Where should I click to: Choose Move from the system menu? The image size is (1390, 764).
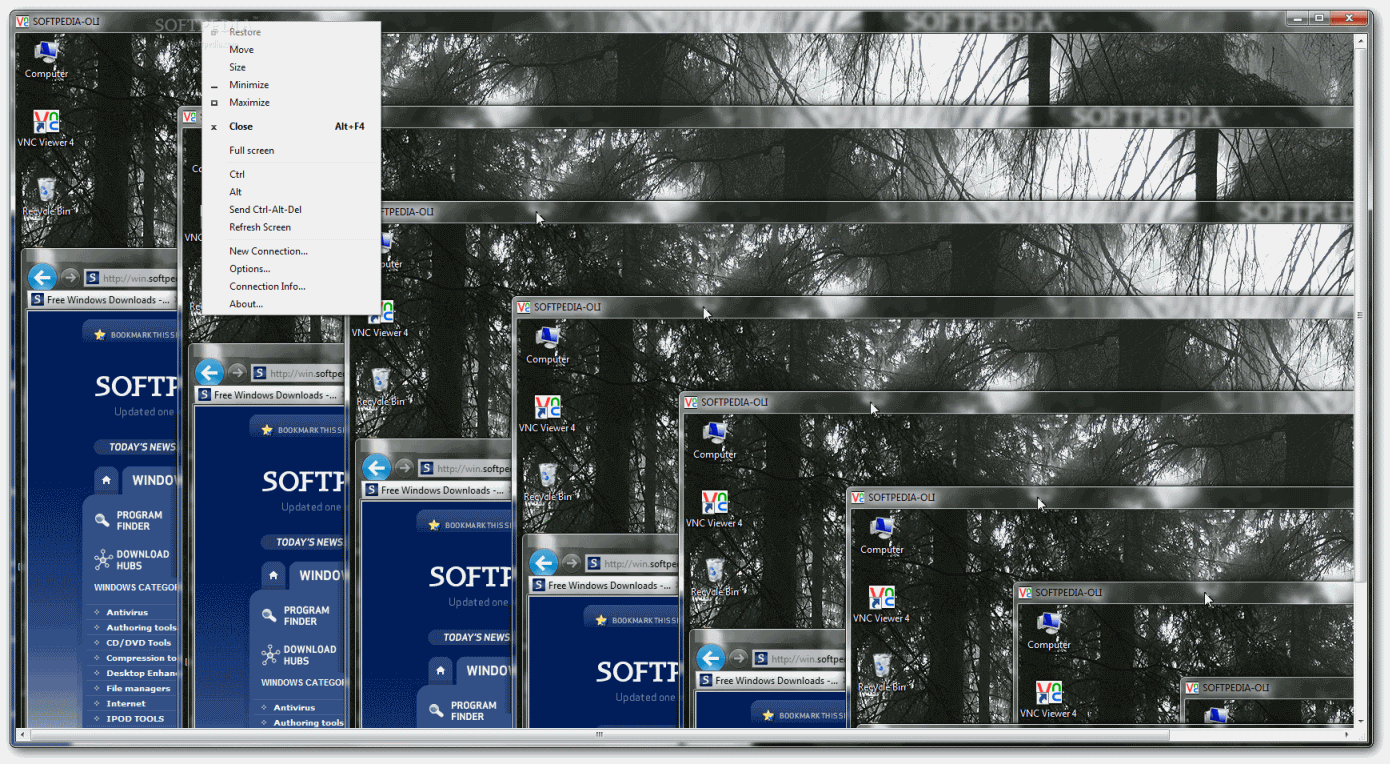pyautogui.click(x=291, y=50)
